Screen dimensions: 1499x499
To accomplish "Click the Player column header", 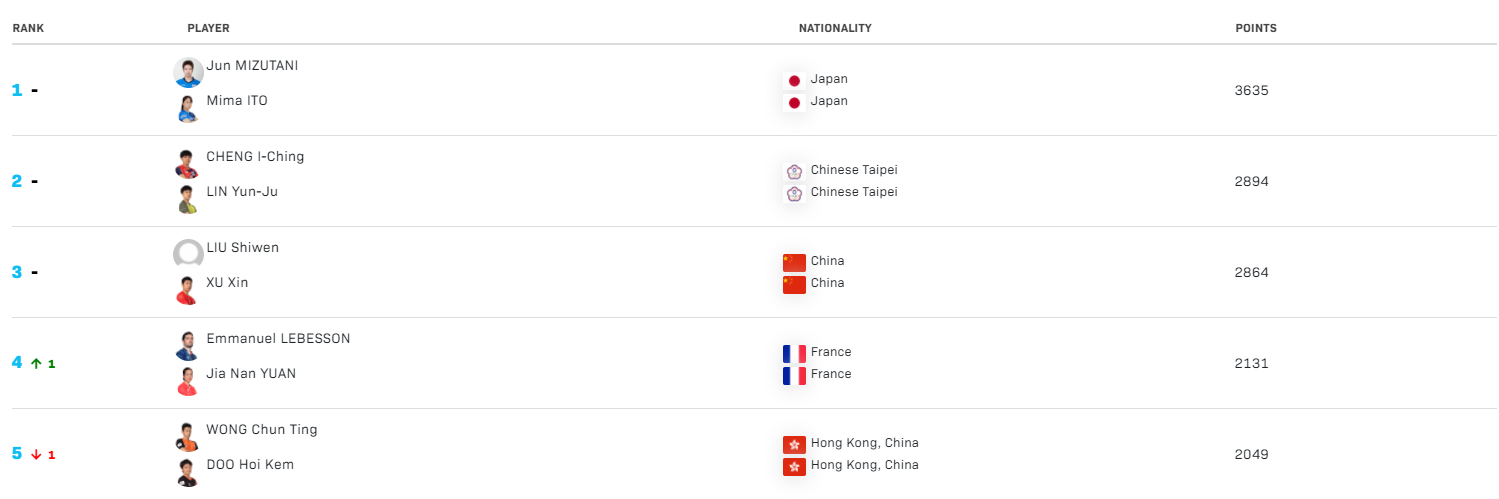I will [208, 28].
